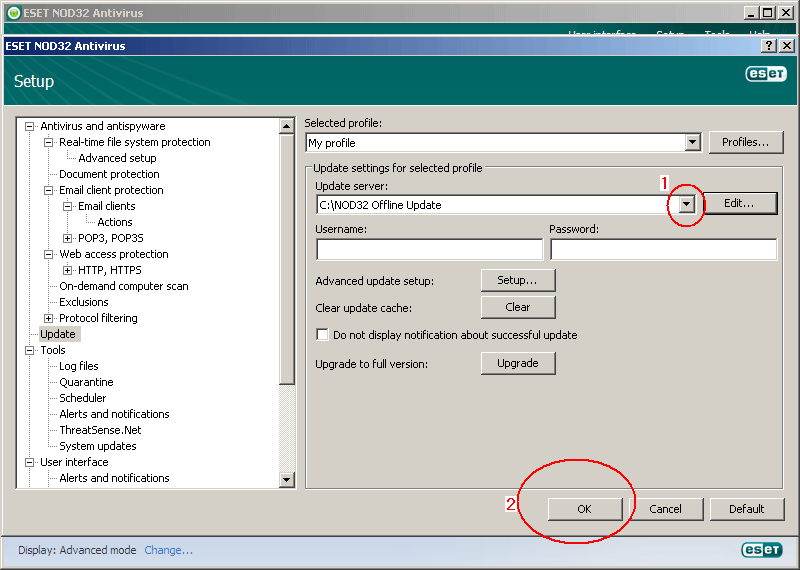800x570 pixels.
Task: Expand the POP3, POP3S node
Action: (x=67, y=238)
